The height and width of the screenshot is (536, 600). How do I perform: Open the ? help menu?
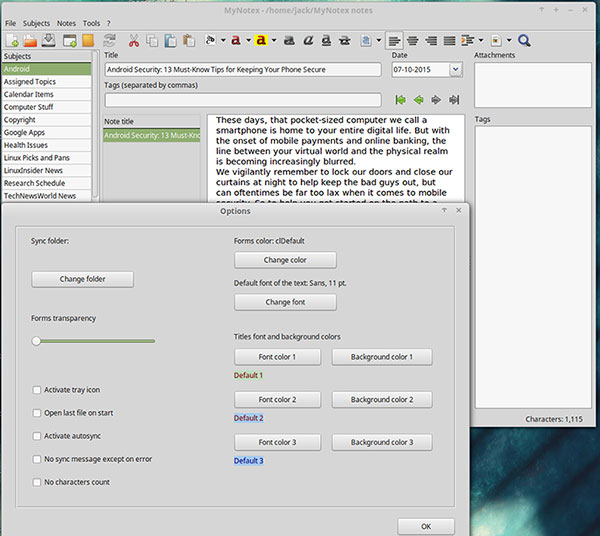[109, 23]
